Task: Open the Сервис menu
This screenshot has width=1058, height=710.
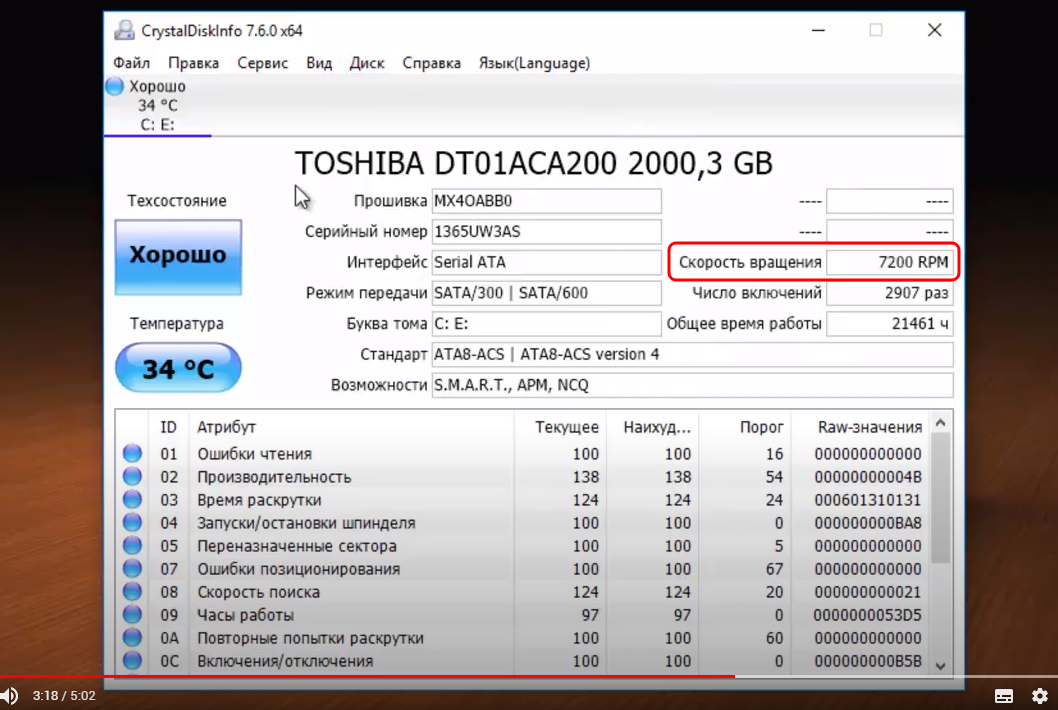Action: 262,63
